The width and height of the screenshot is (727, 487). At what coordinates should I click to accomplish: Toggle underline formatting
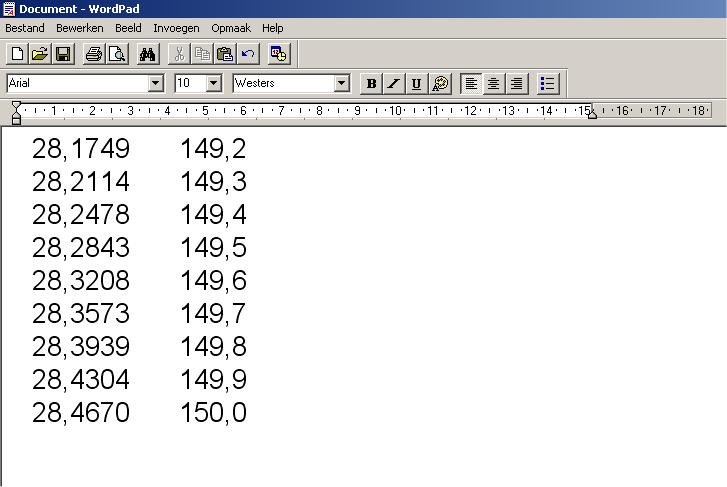[x=416, y=84]
